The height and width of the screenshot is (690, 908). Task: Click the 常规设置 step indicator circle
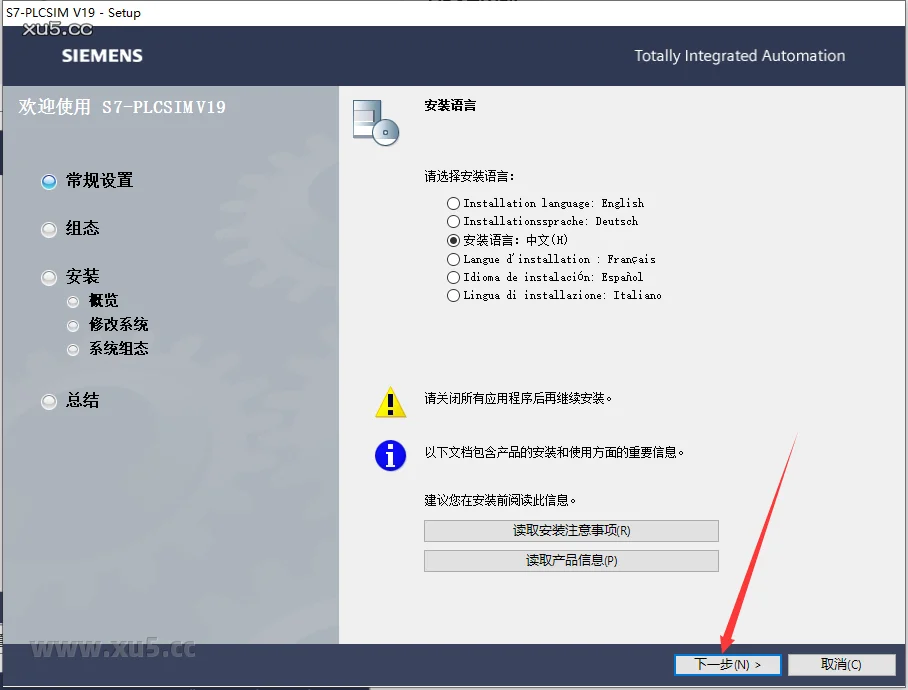pyautogui.click(x=48, y=181)
